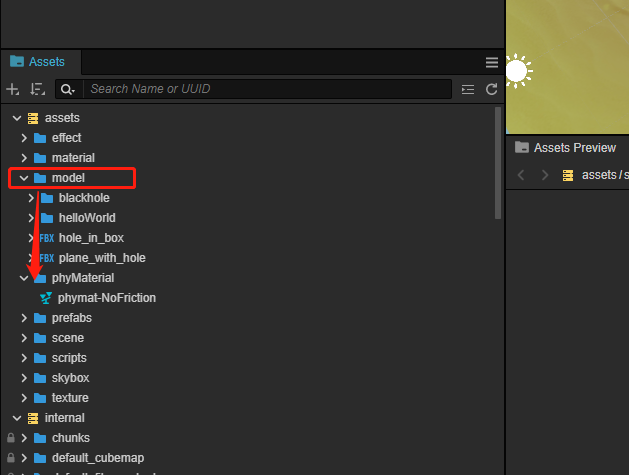Expand the texture folder
The width and height of the screenshot is (629, 475).
[24, 398]
